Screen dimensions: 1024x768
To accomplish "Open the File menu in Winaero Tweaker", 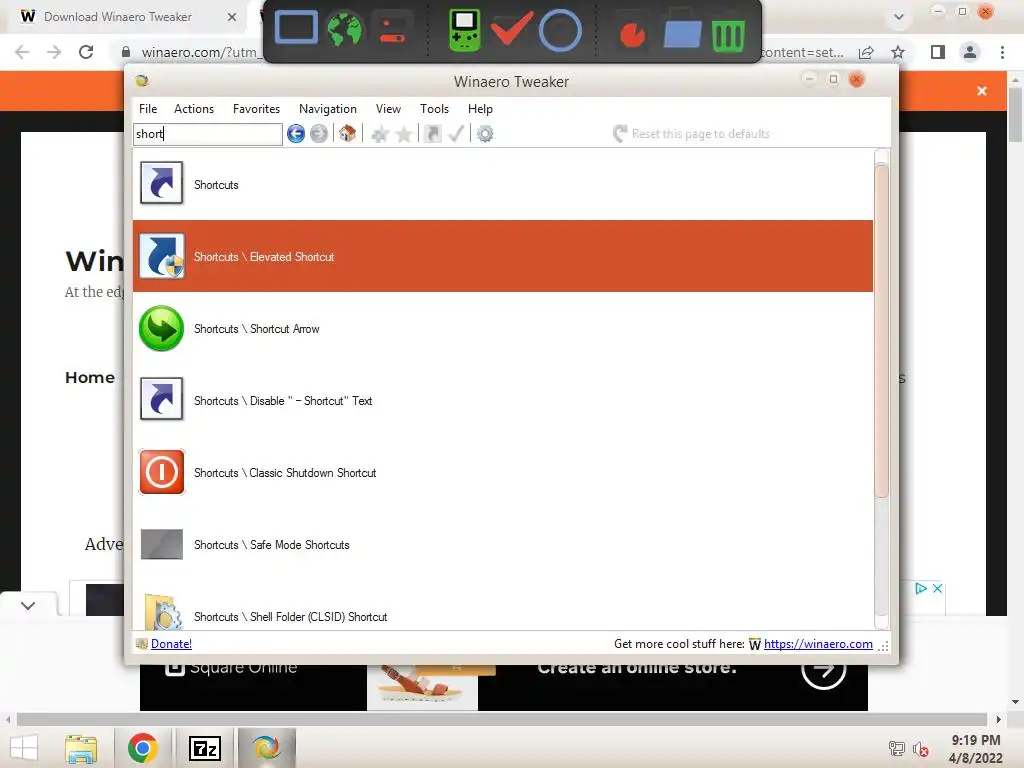I will pos(148,109).
